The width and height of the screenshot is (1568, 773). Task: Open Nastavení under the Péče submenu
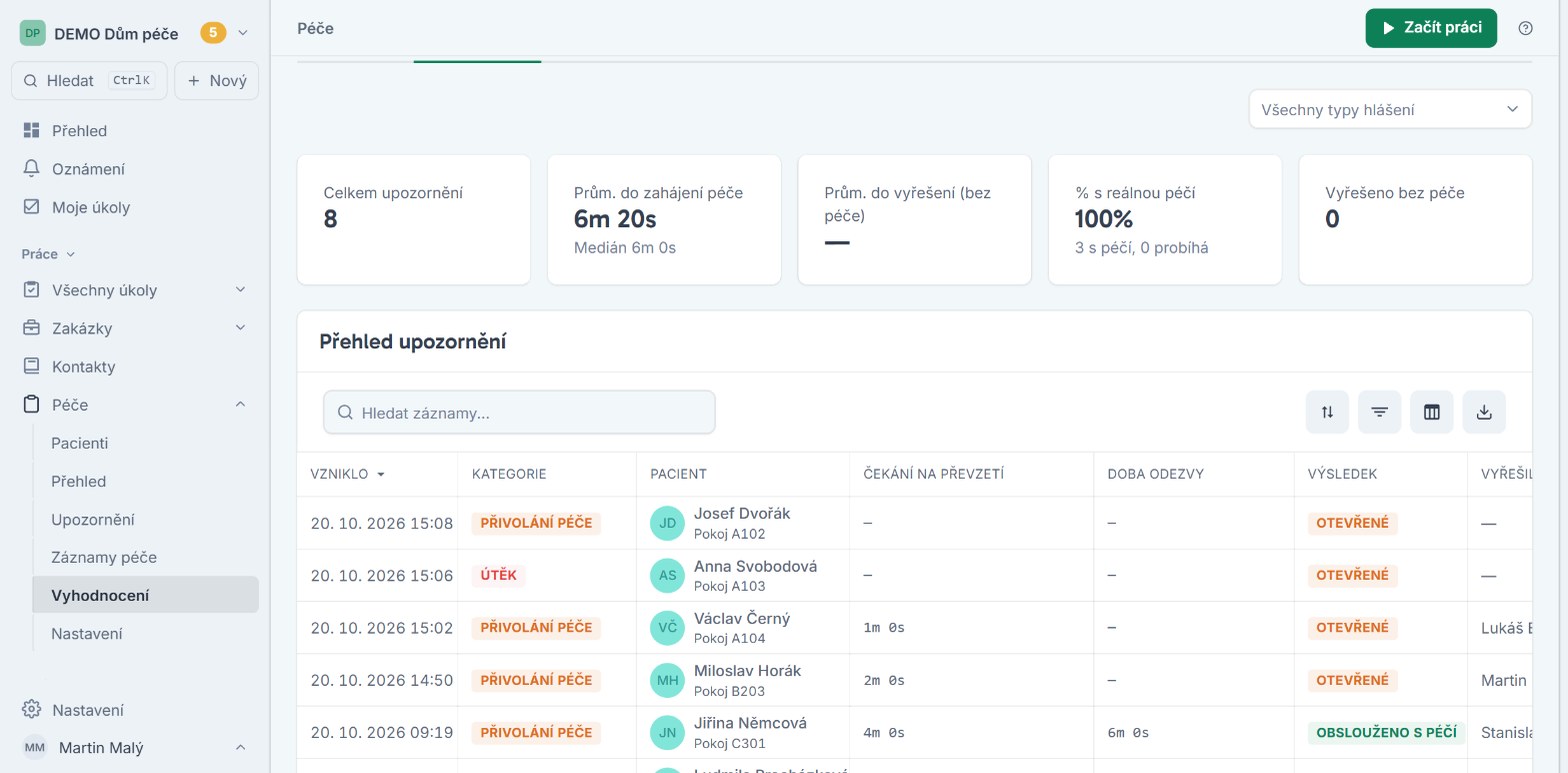pyautogui.click(x=87, y=633)
